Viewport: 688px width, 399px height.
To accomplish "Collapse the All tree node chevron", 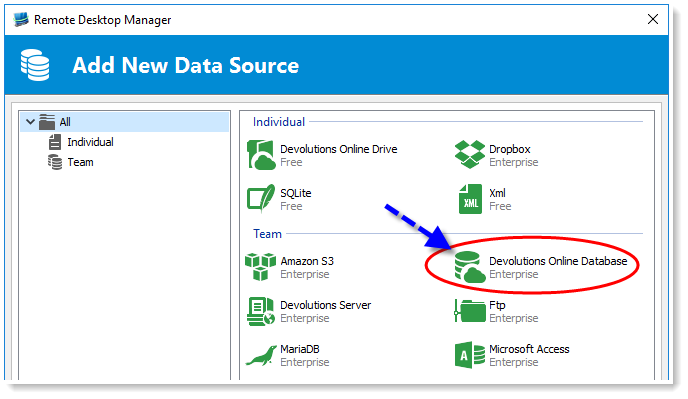I will pyautogui.click(x=30, y=122).
